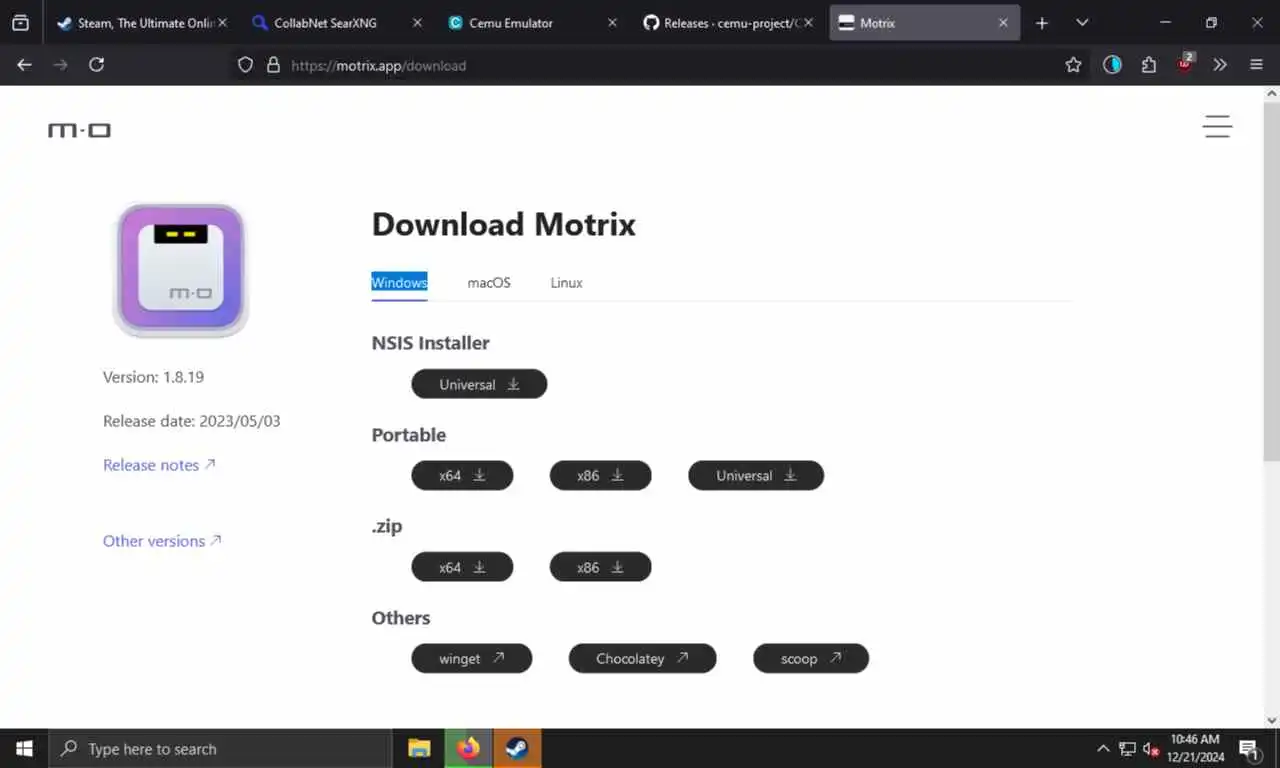Close the Cemu Emulator browser tab
Viewport: 1280px width, 768px height.
tap(612, 23)
